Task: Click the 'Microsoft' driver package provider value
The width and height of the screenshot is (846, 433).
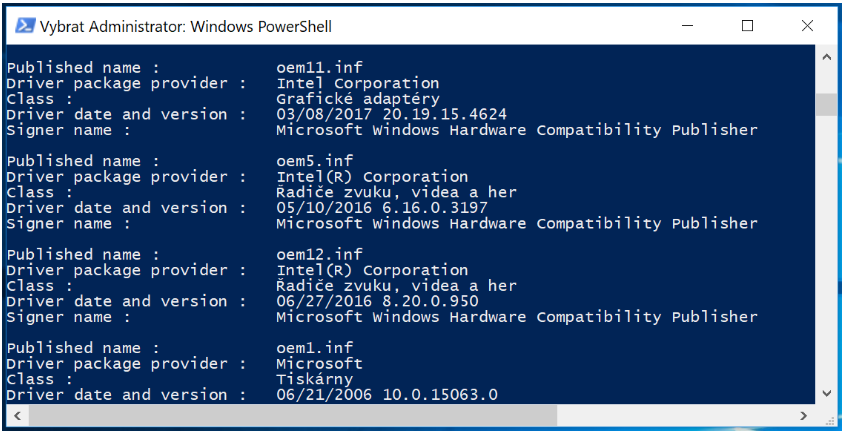Action: point(319,363)
